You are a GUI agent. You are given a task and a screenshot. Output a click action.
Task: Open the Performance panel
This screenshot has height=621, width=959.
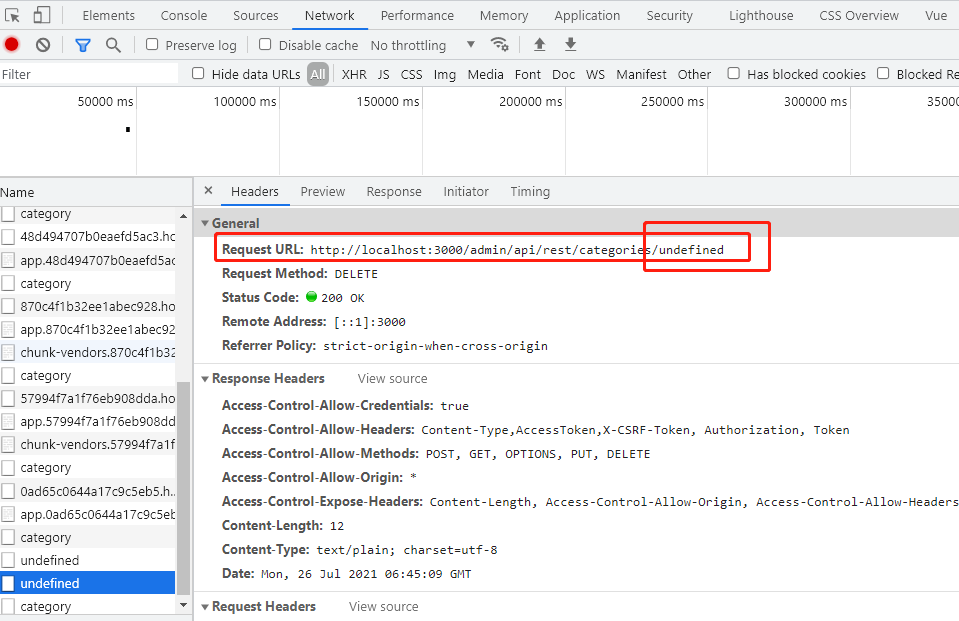[x=417, y=15]
